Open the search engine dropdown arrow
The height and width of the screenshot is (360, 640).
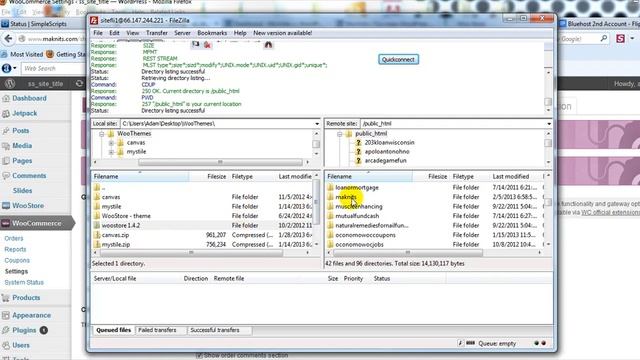click(x=15, y=69)
